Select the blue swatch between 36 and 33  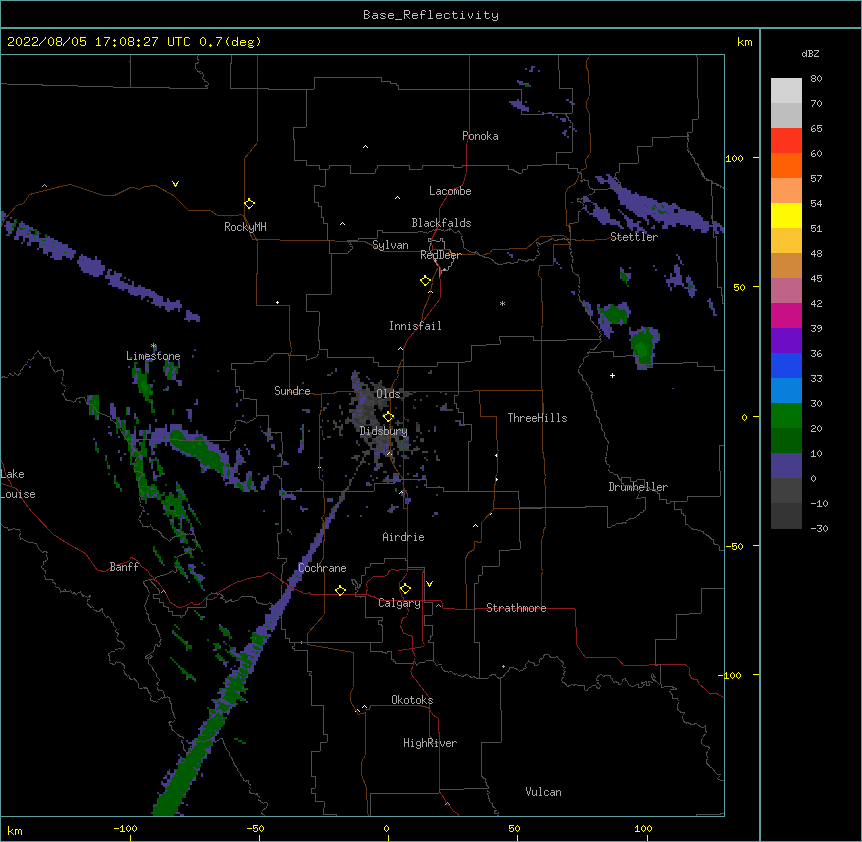pyautogui.click(x=786, y=365)
